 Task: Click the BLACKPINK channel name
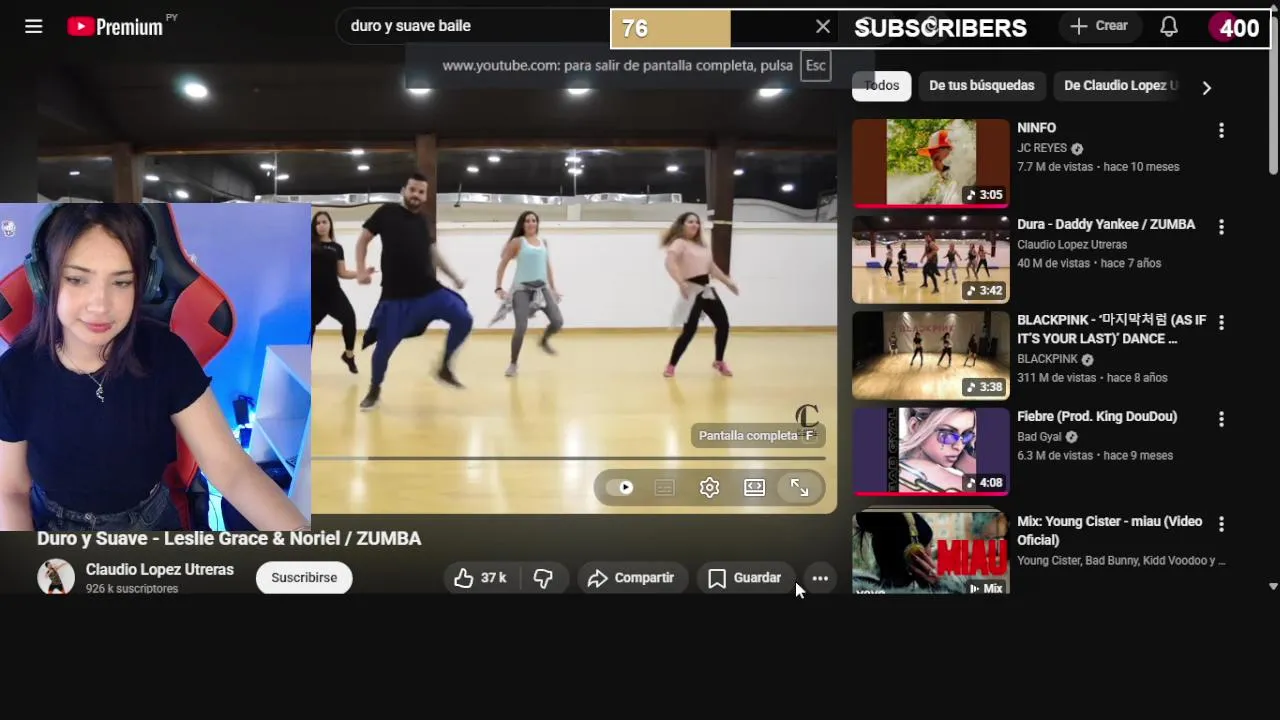(1047, 359)
